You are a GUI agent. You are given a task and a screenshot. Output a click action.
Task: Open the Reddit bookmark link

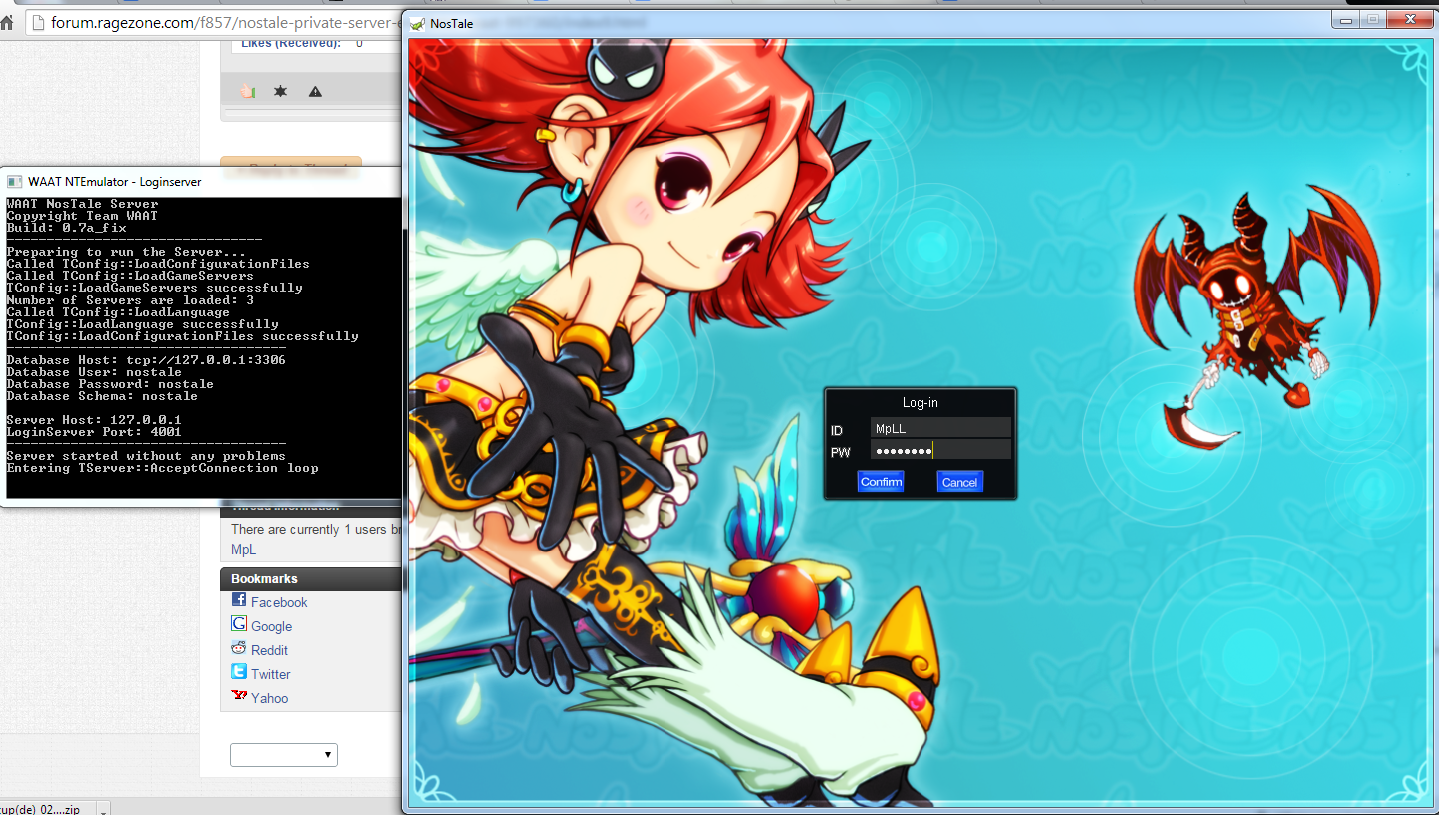pos(269,650)
